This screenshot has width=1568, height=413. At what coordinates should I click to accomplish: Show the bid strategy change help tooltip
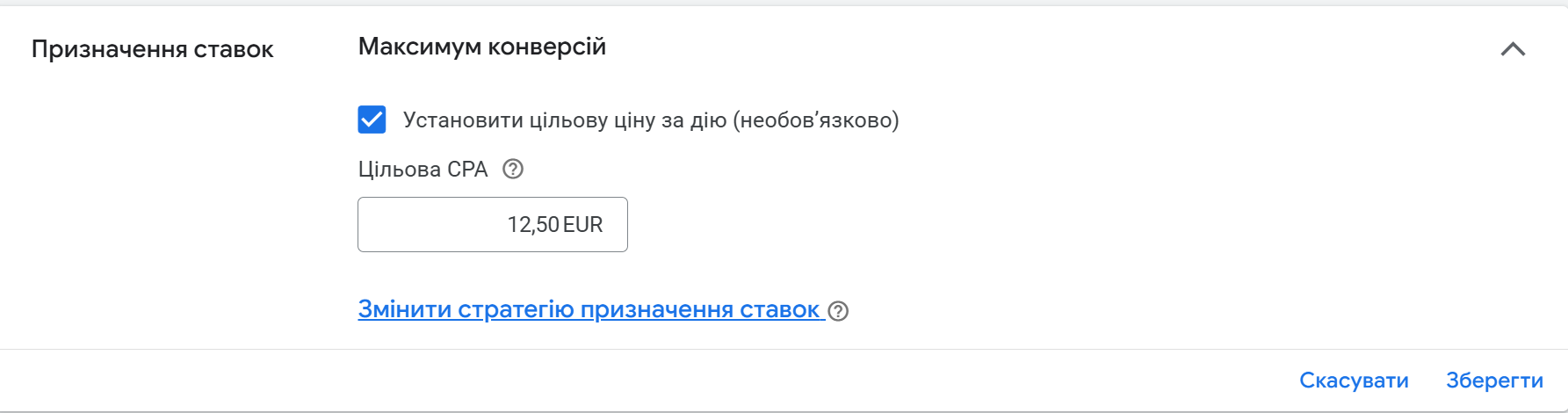coord(839,311)
